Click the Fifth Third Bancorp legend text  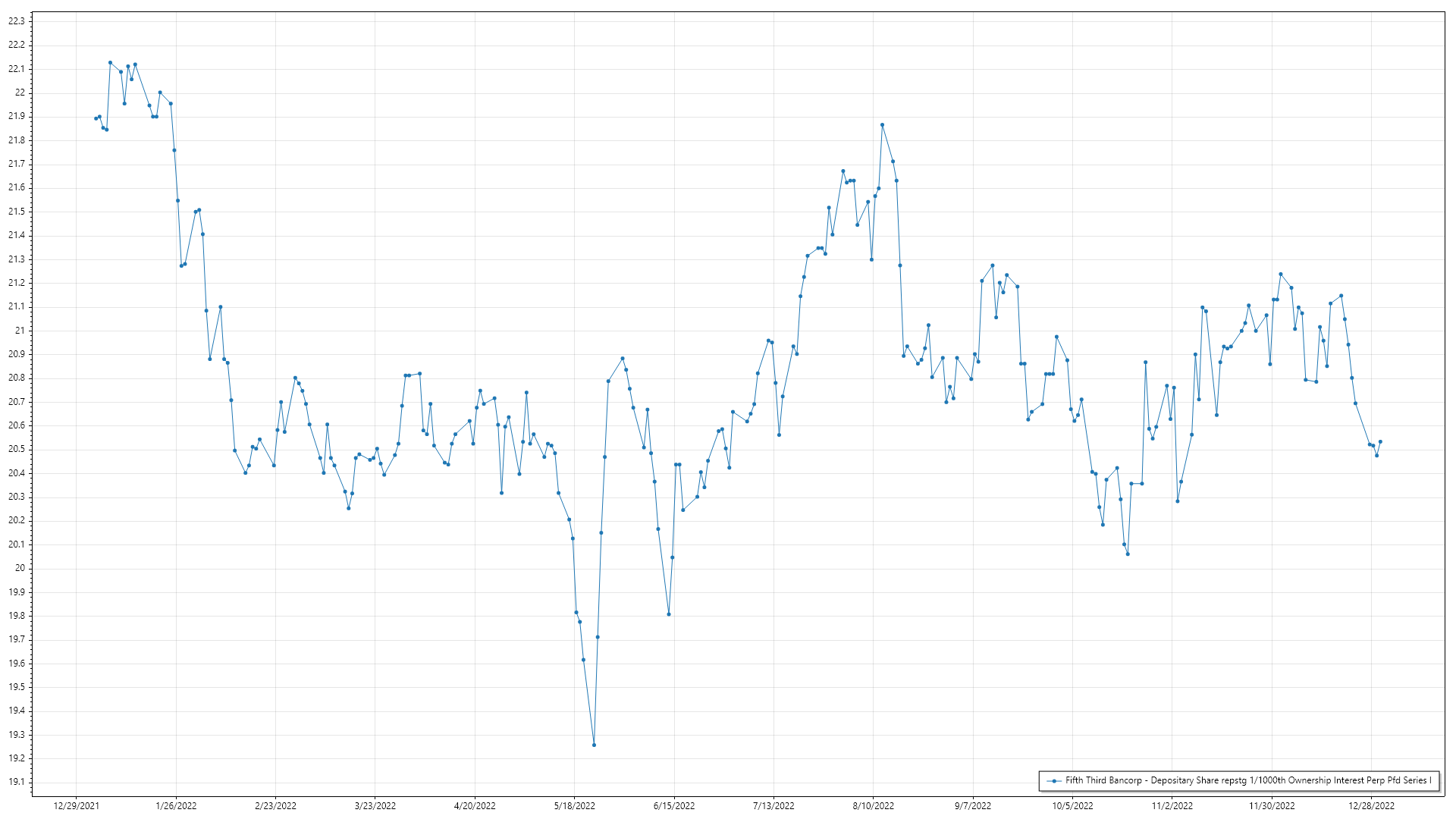[x=1247, y=780]
